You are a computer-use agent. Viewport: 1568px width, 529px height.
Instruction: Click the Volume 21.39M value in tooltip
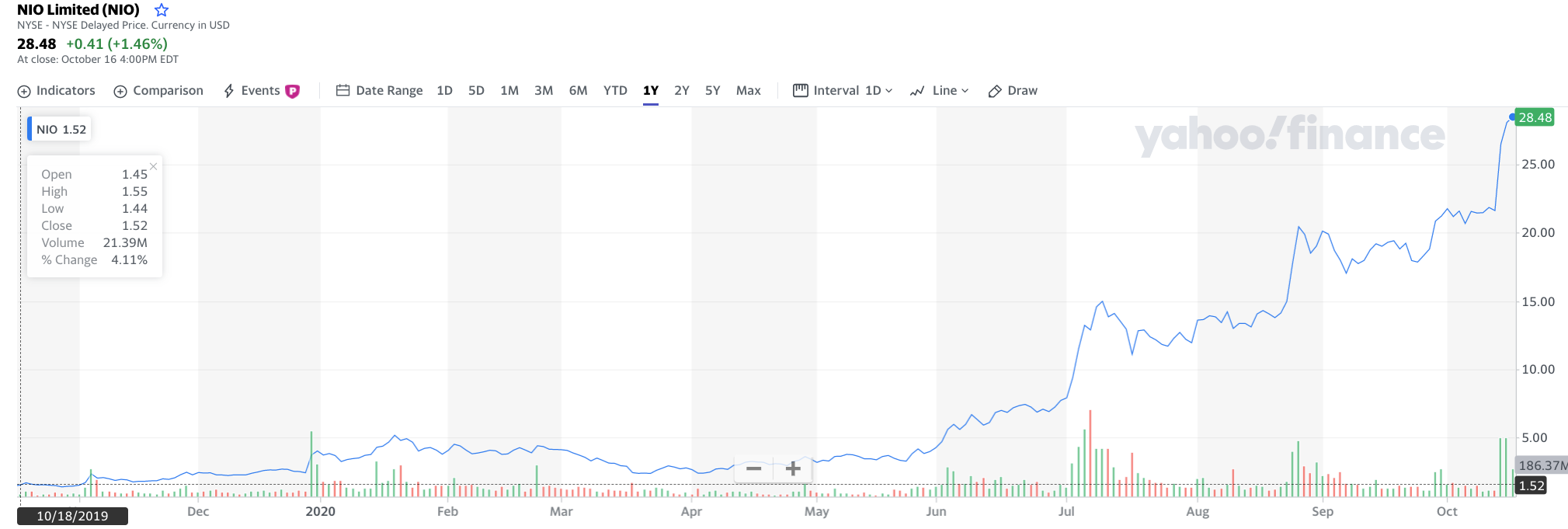pyautogui.click(x=125, y=242)
